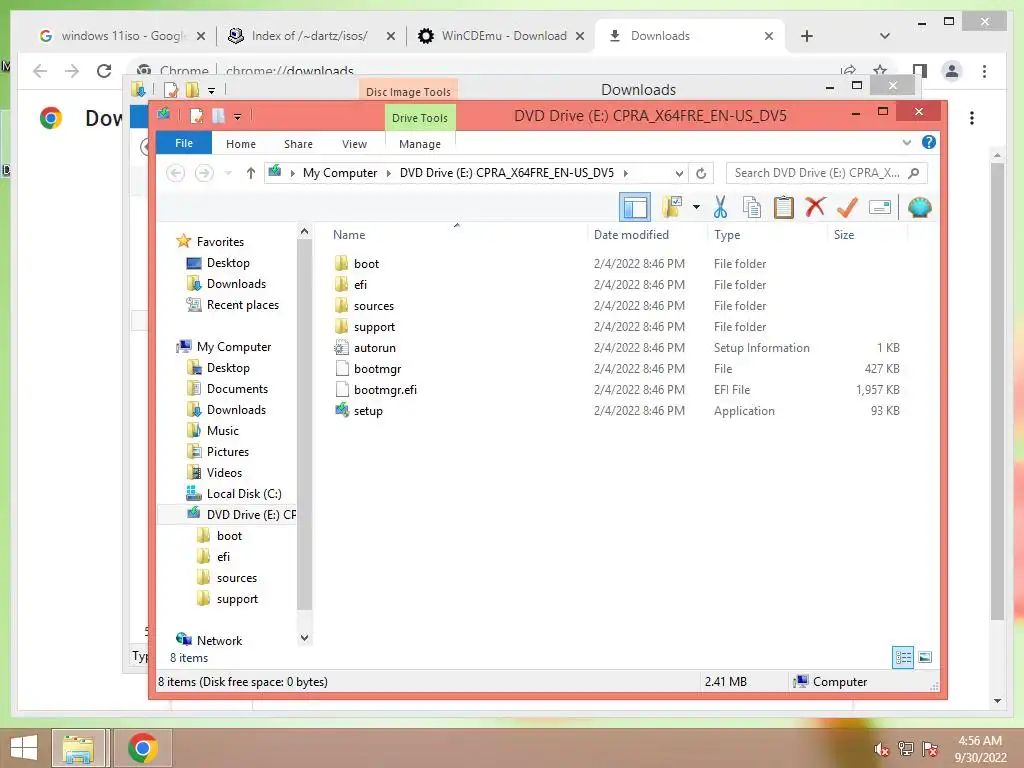Screen dimensions: 1024x768
Task: Click the search magnifier icon
Action: point(914,173)
